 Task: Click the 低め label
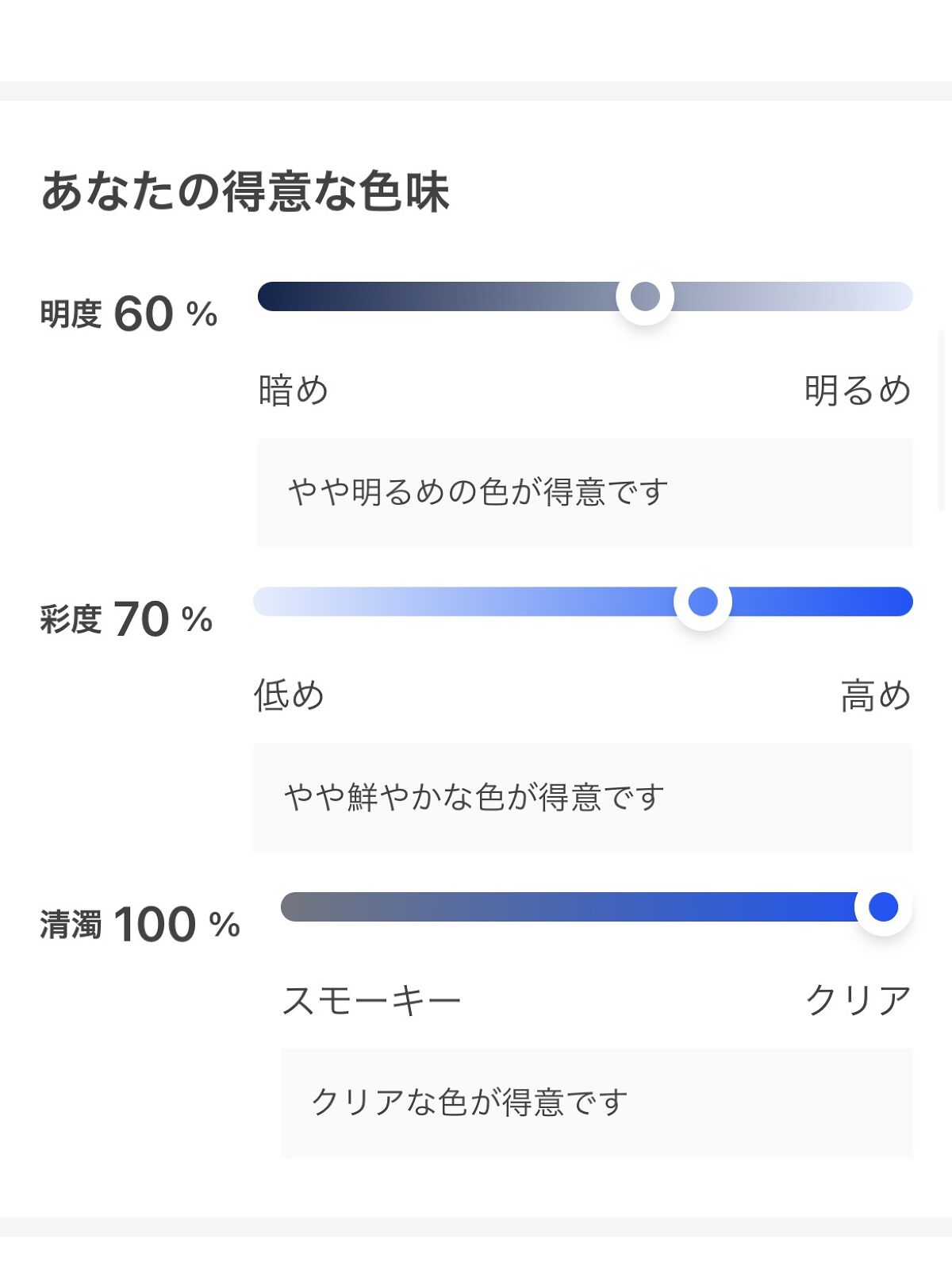coord(289,695)
